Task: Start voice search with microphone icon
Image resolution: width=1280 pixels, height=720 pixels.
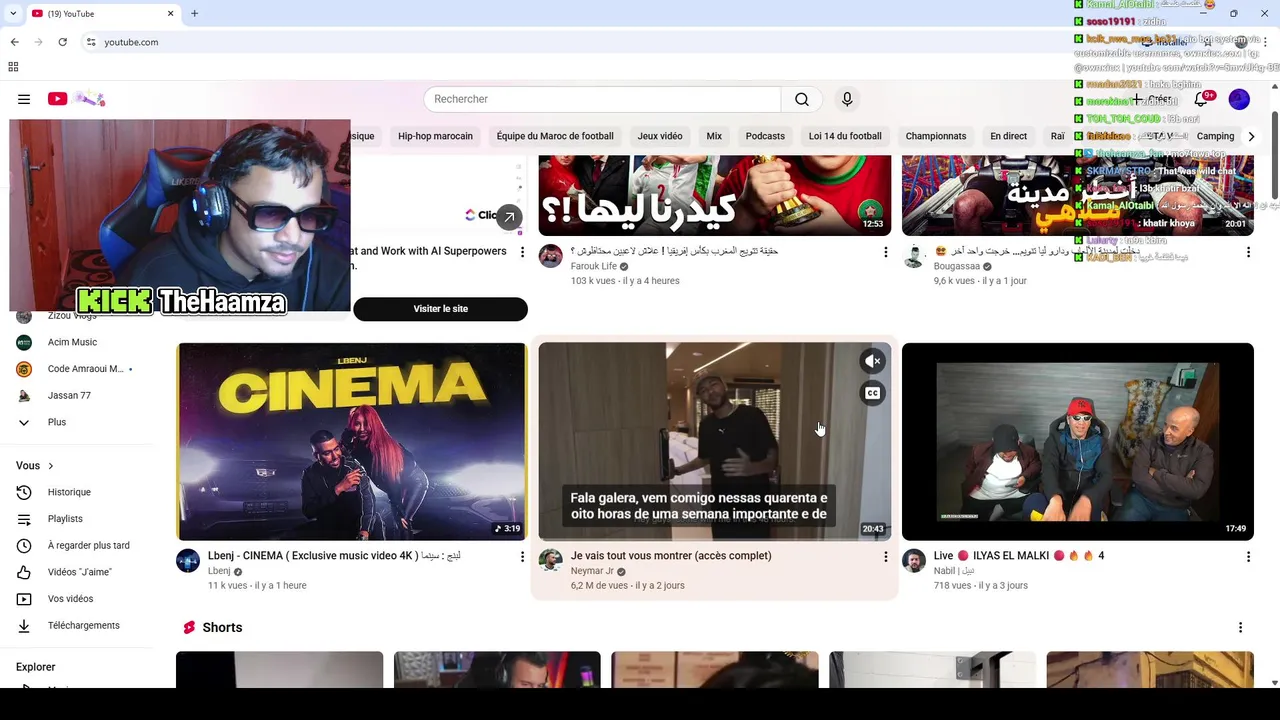Action: coord(847,99)
